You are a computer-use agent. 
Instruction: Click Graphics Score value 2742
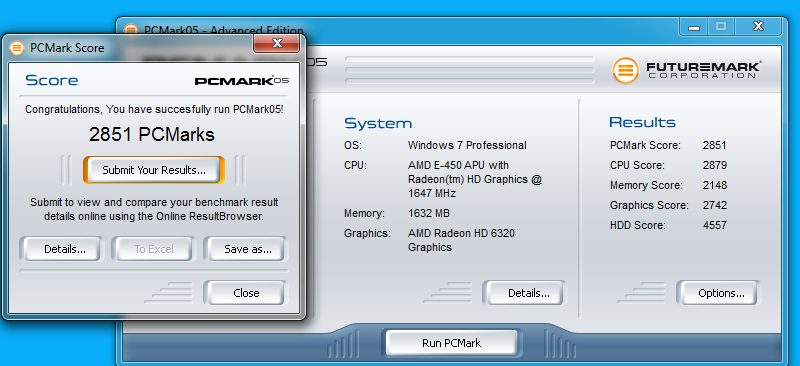click(x=714, y=205)
